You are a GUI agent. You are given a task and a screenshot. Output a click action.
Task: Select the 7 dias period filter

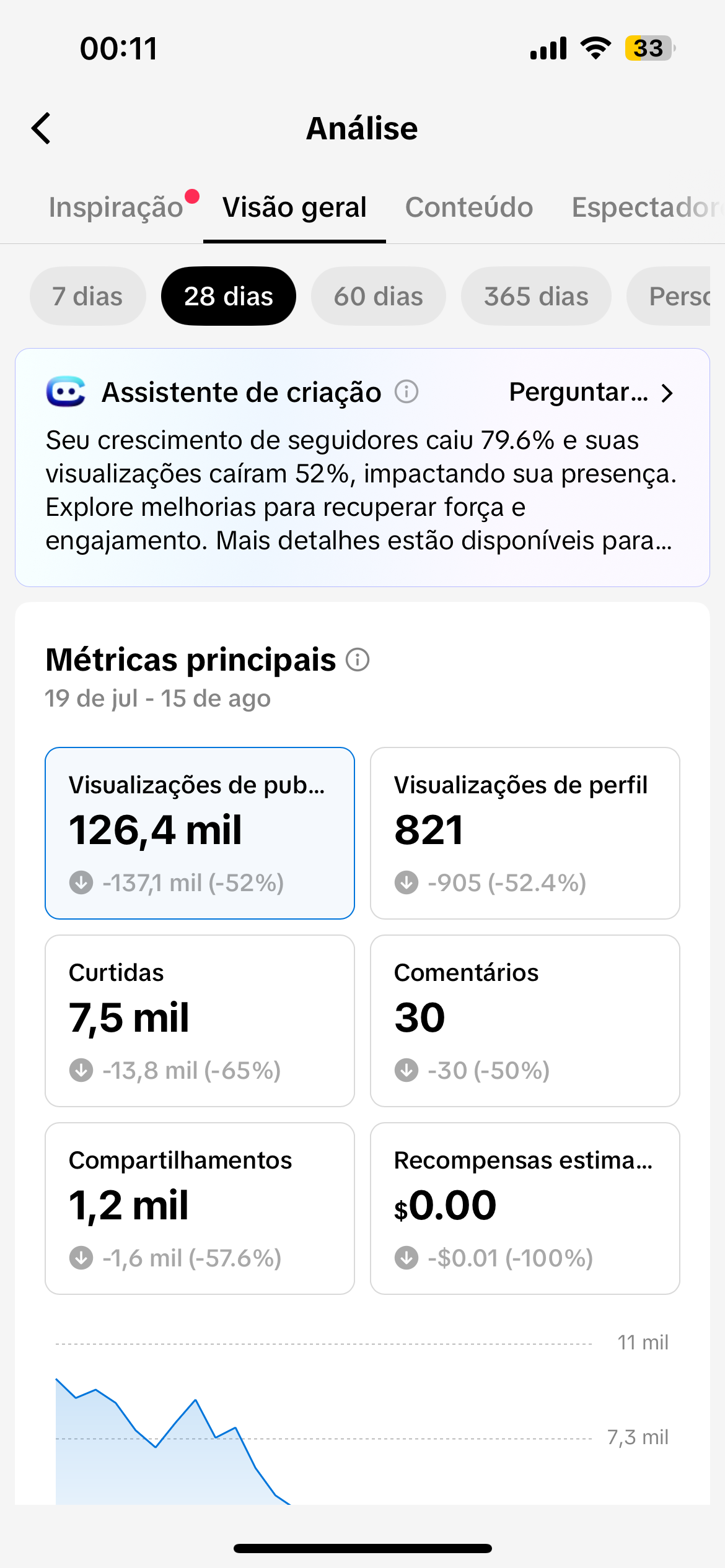(88, 296)
